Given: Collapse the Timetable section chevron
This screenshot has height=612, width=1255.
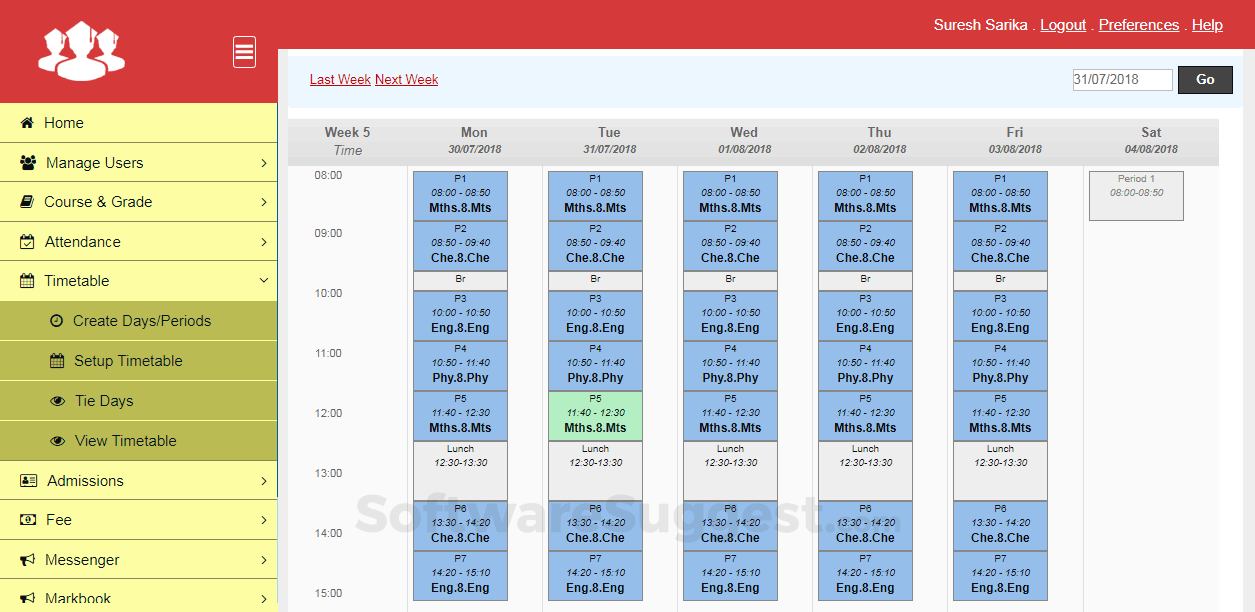Looking at the screenshot, I should pyautogui.click(x=262, y=281).
